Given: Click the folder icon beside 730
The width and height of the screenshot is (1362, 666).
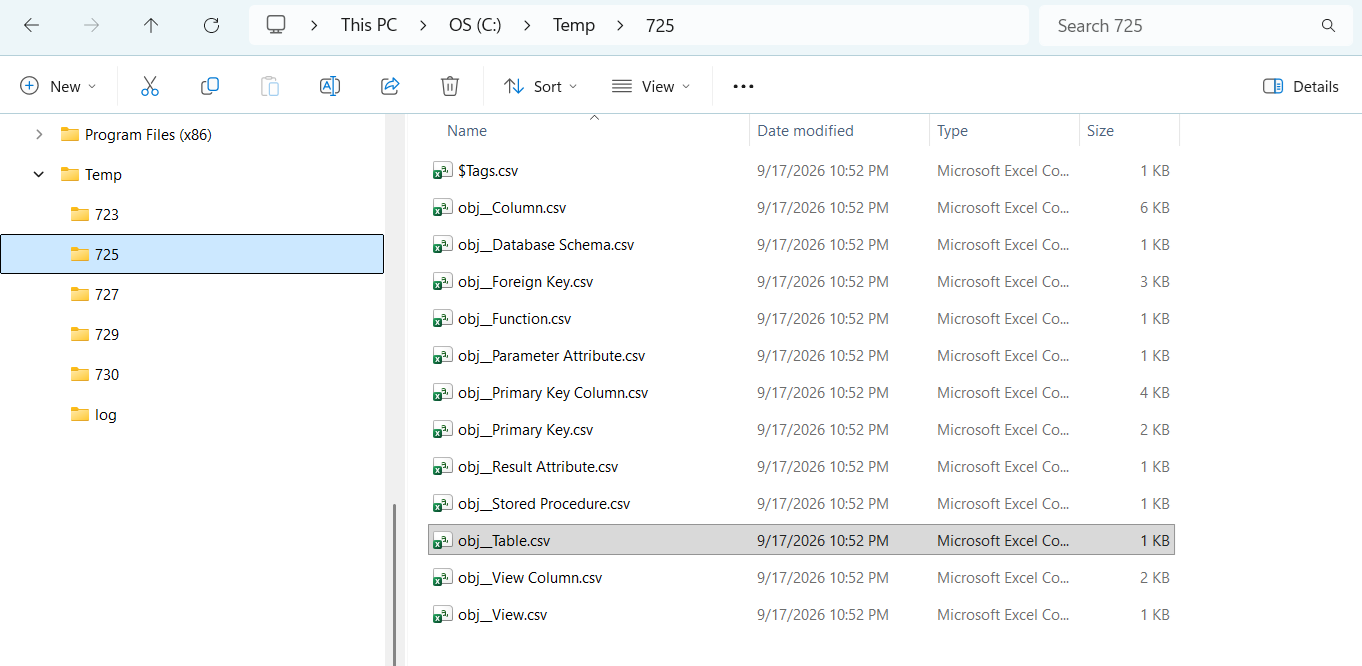Looking at the screenshot, I should pos(80,374).
